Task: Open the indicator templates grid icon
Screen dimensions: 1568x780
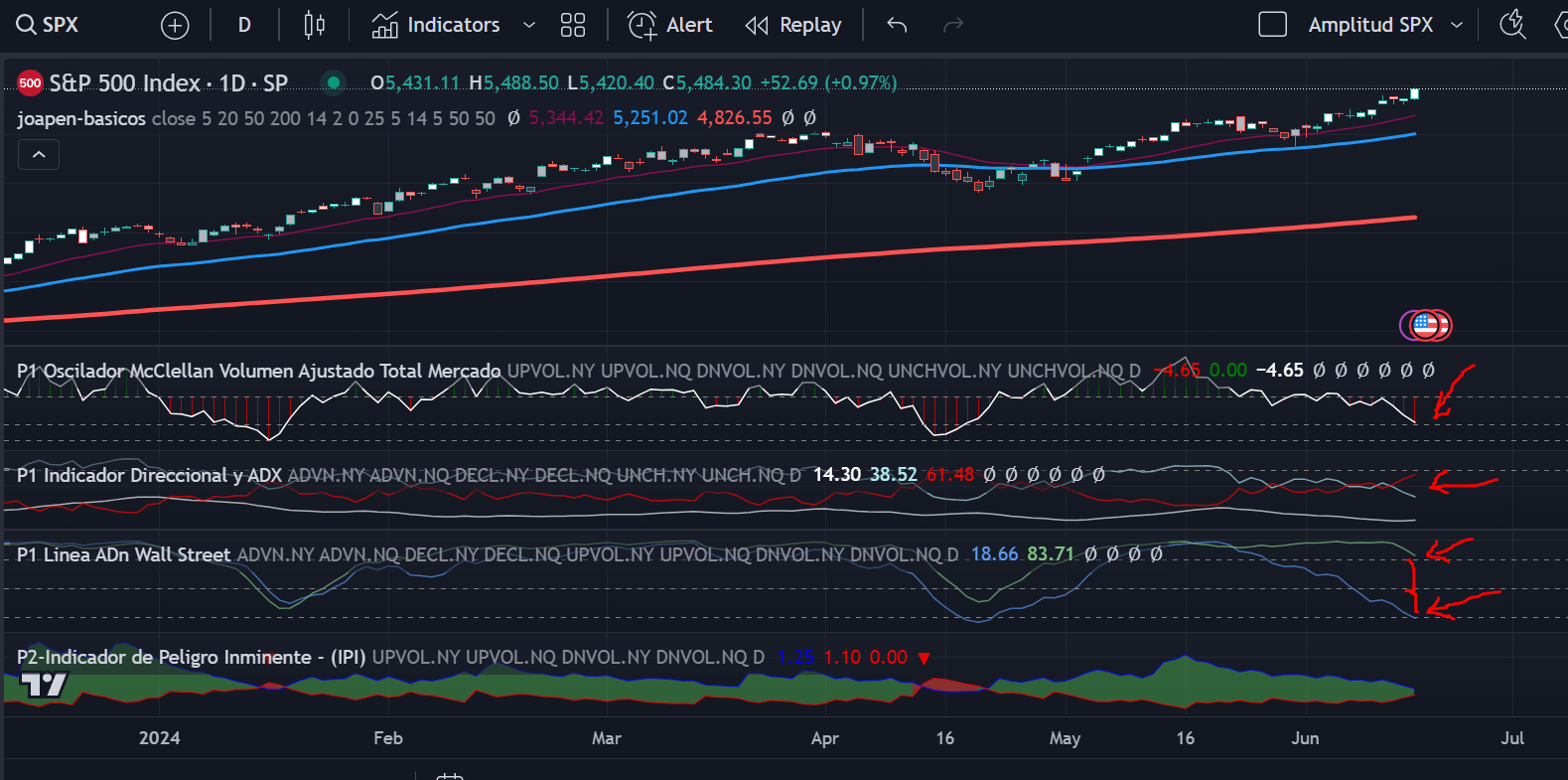Action: pos(573,25)
